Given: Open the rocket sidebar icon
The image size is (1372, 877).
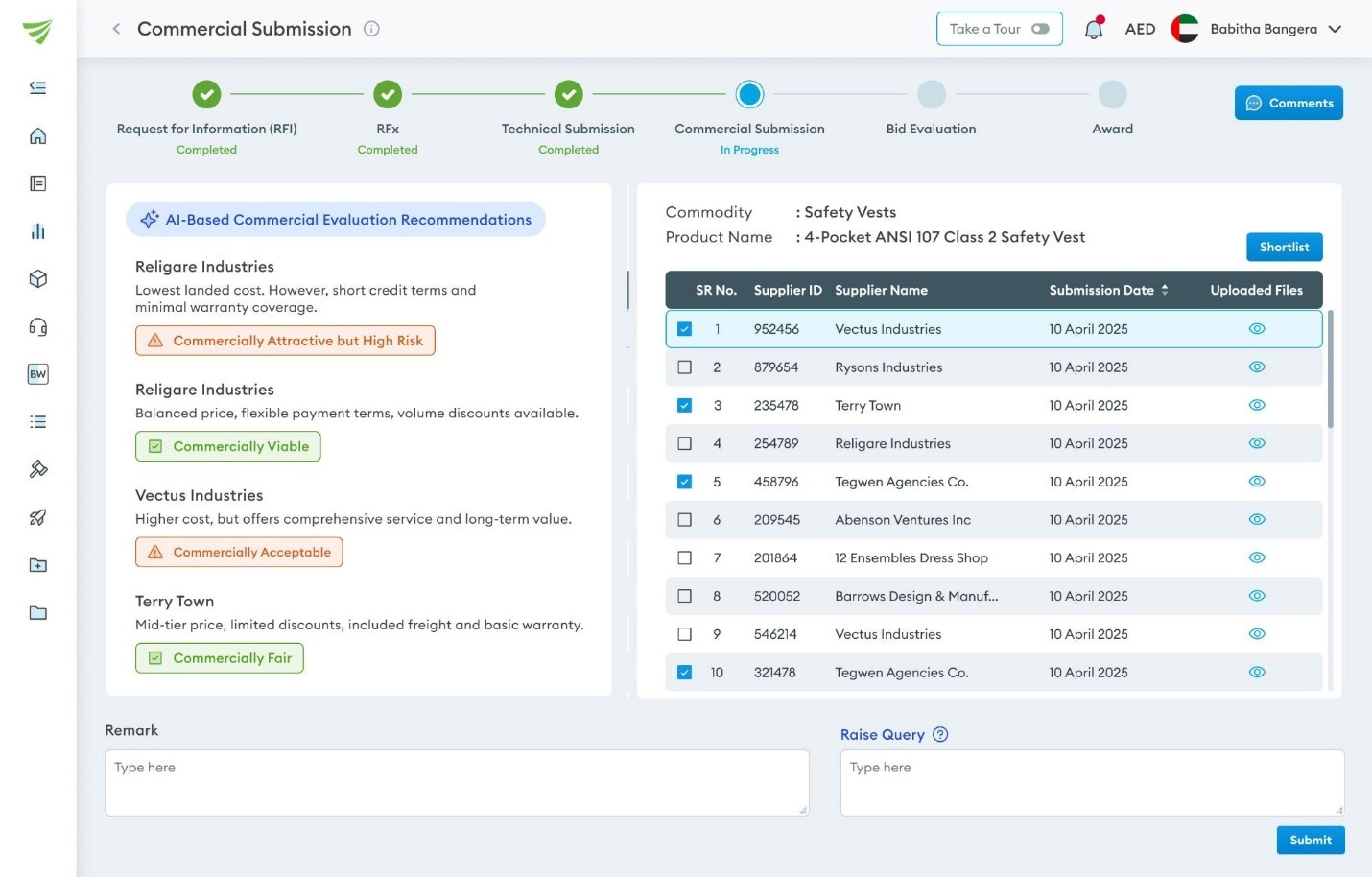Looking at the screenshot, I should pyautogui.click(x=38, y=517).
